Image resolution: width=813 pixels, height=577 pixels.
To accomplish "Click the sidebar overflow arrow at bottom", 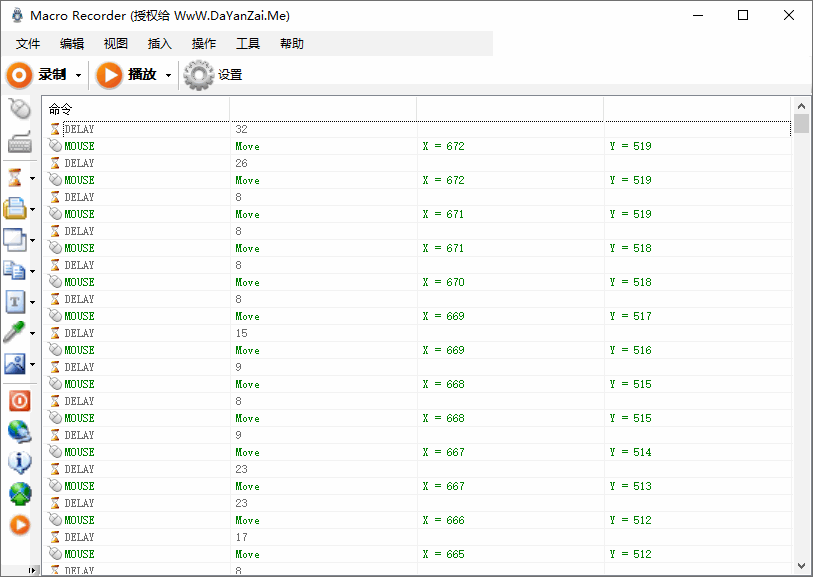I will (32, 571).
